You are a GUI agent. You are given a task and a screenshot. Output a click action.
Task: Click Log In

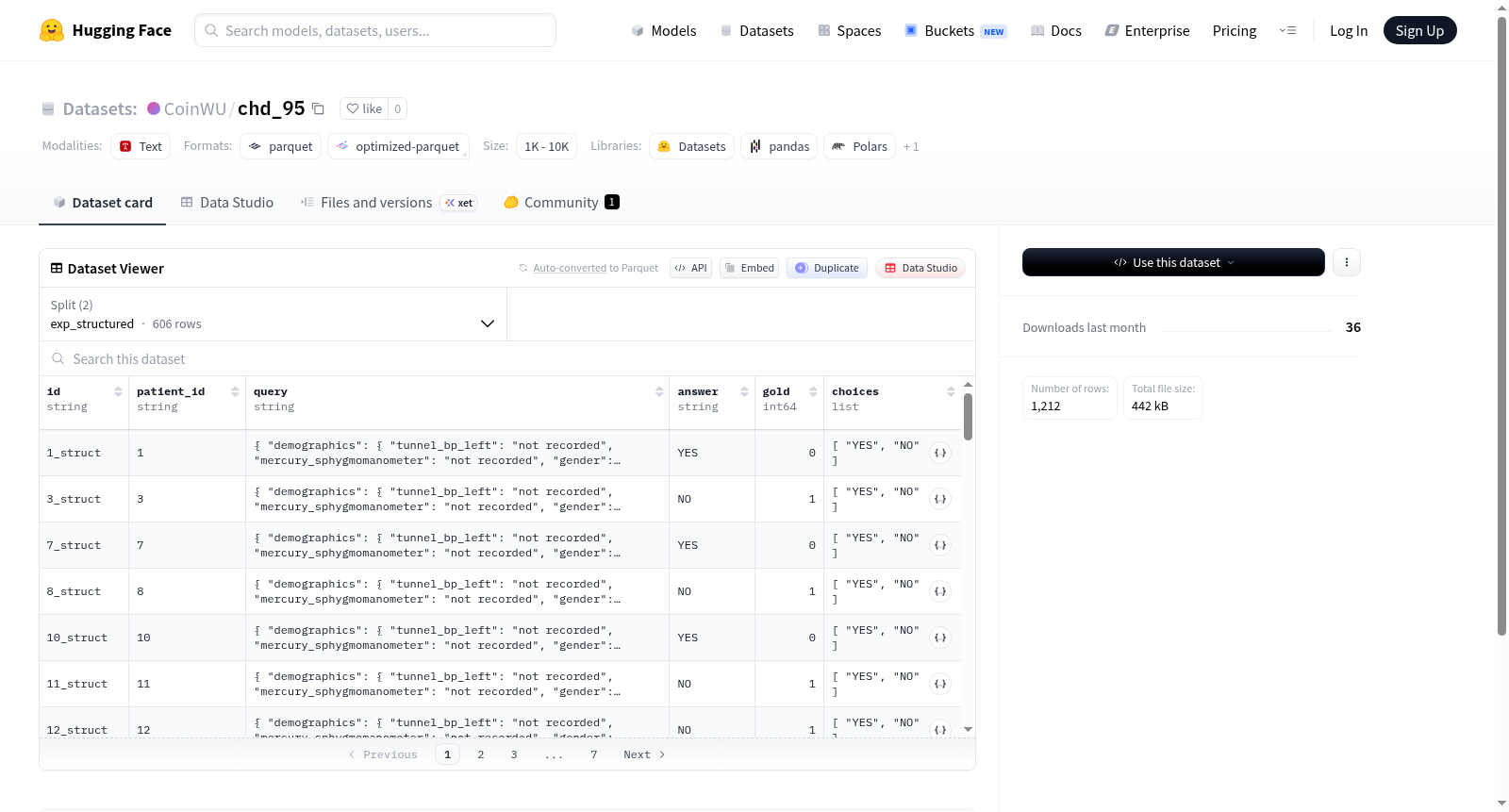(1349, 31)
